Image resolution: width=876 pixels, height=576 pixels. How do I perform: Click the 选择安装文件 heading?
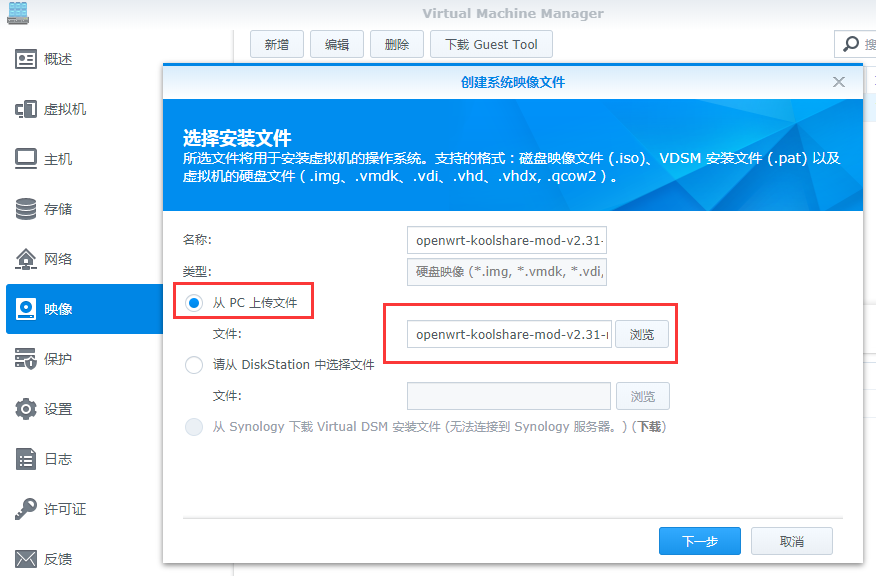[237, 137]
